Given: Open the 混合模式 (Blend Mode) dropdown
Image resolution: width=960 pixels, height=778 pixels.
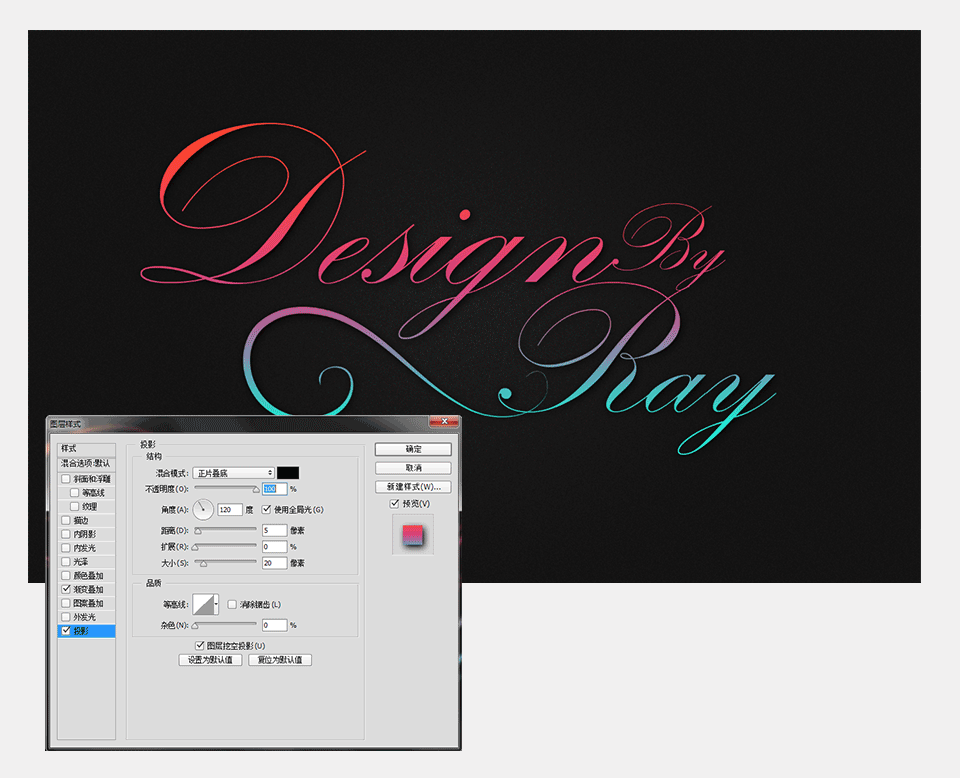Looking at the screenshot, I should (233, 473).
